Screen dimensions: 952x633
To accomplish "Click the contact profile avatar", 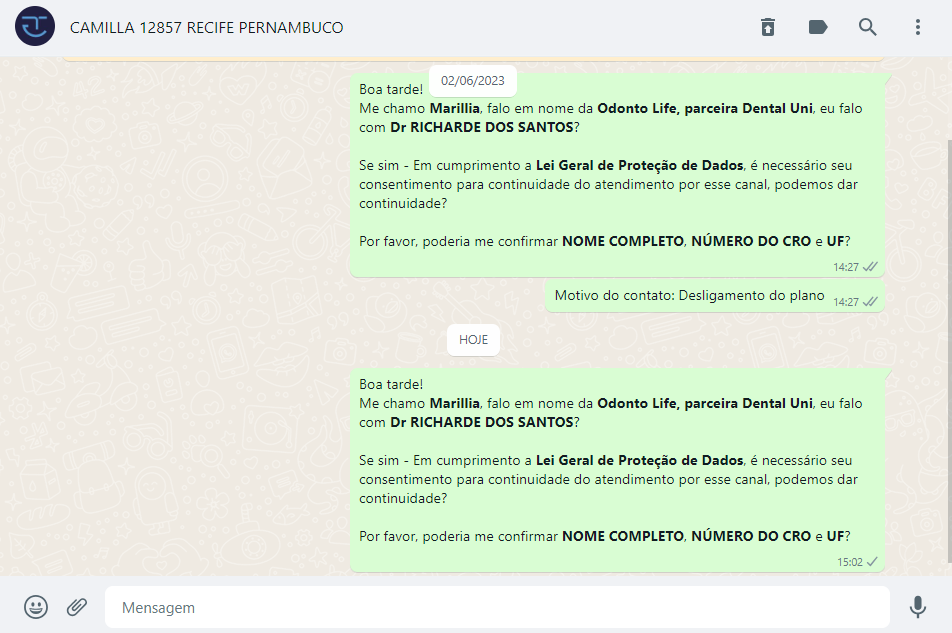I will [35, 27].
